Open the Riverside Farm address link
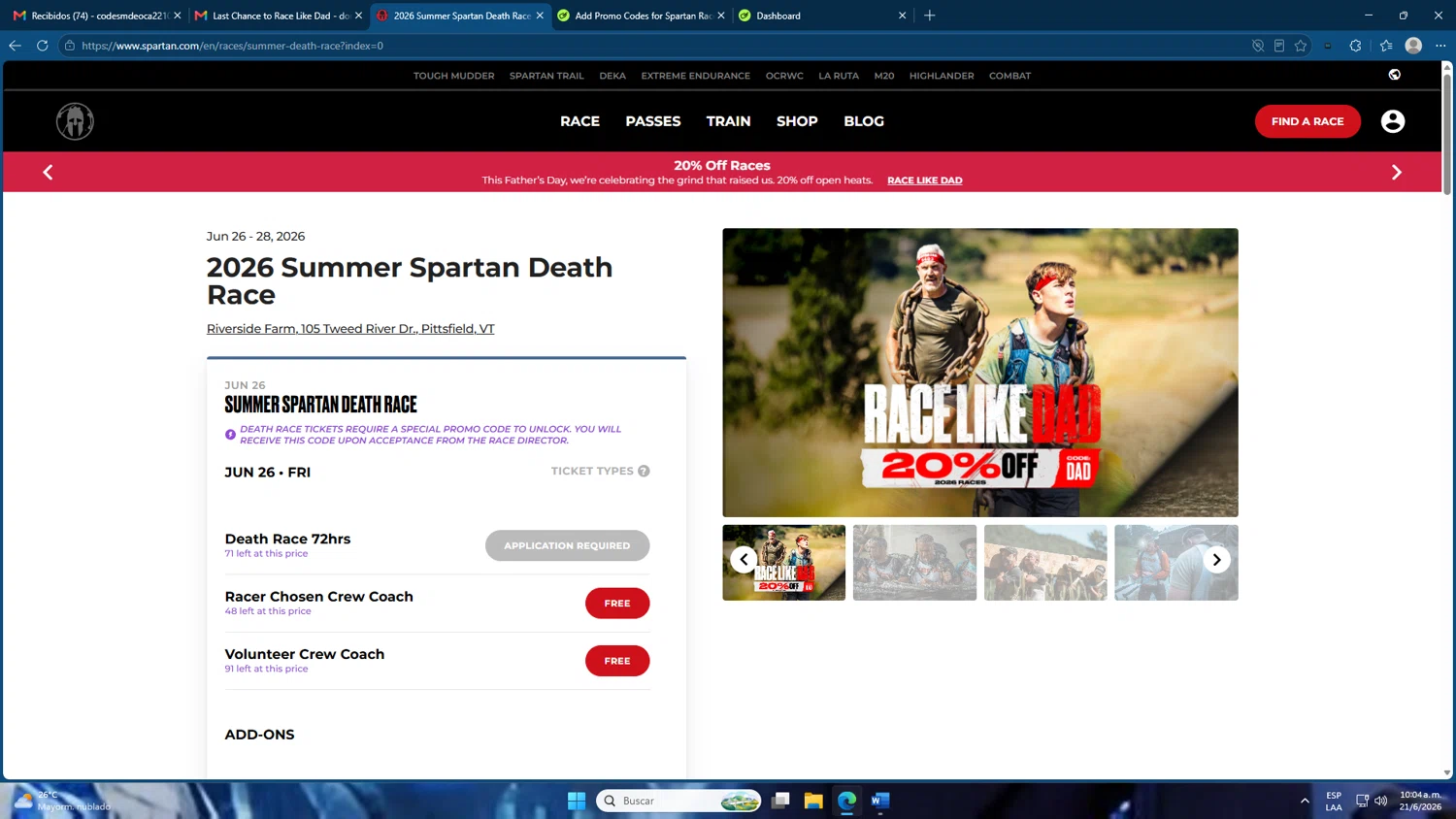Image resolution: width=1456 pixels, height=819 pixels. pos(350,329)
